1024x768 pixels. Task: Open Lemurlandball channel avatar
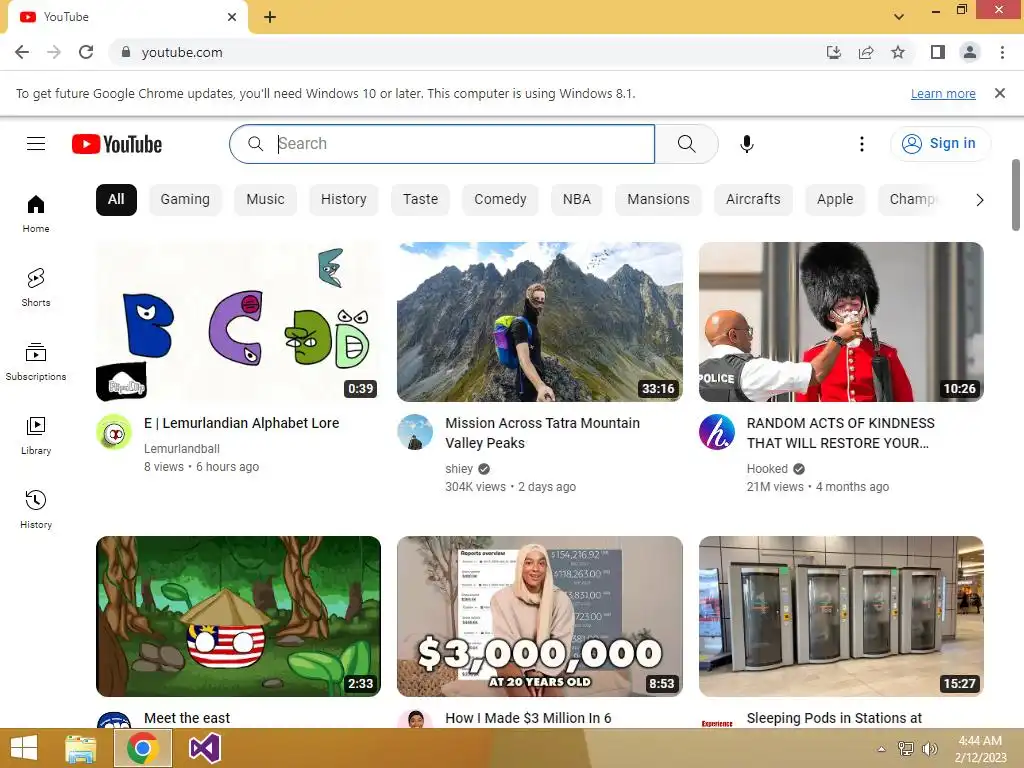[114, 432]
